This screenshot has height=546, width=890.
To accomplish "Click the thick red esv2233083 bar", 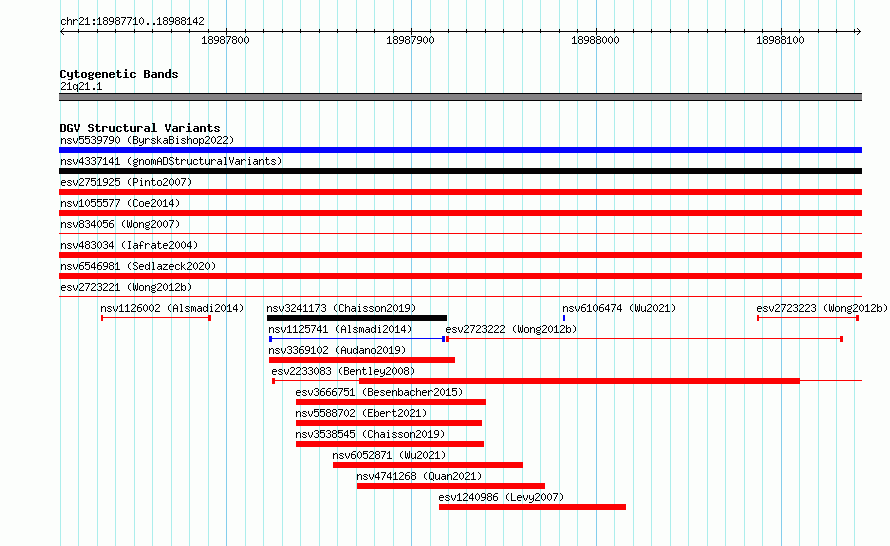I will (x=580, y=381).
